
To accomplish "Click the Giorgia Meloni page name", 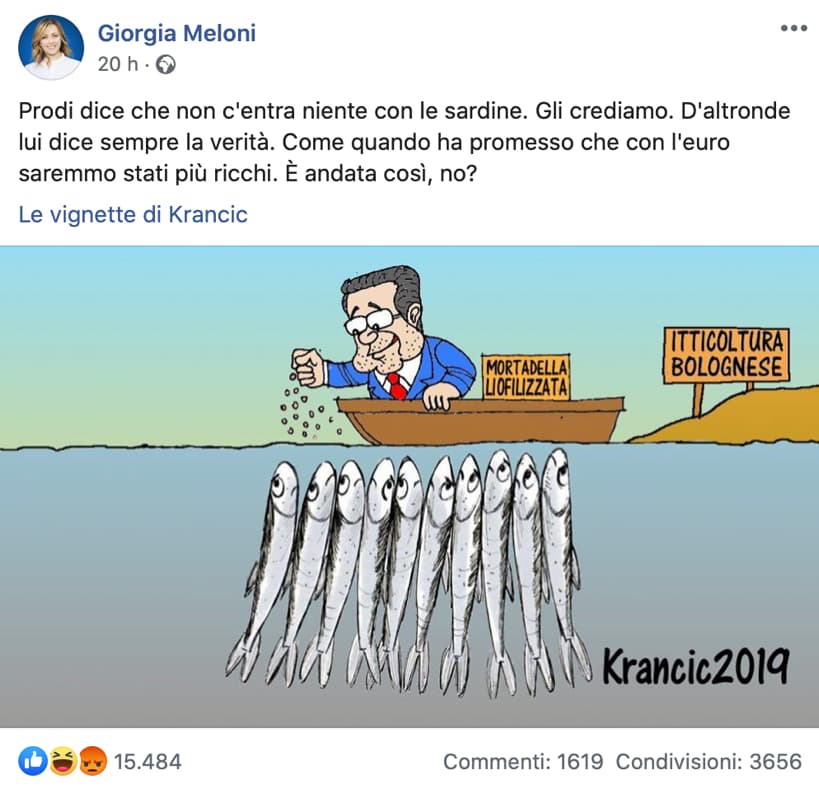I will (177, 33).
